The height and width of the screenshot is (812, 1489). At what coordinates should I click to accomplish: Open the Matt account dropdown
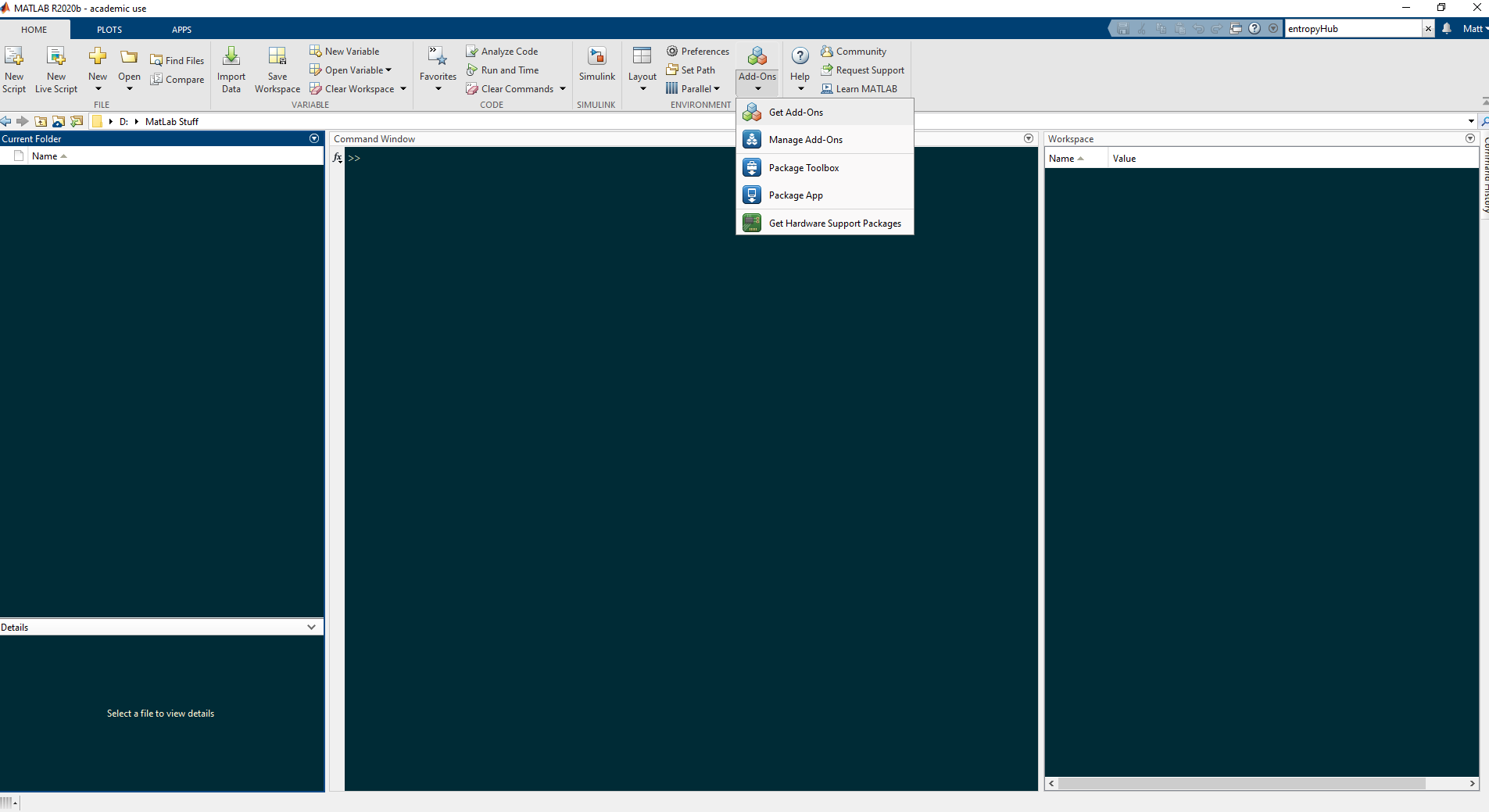(1475, 29)
